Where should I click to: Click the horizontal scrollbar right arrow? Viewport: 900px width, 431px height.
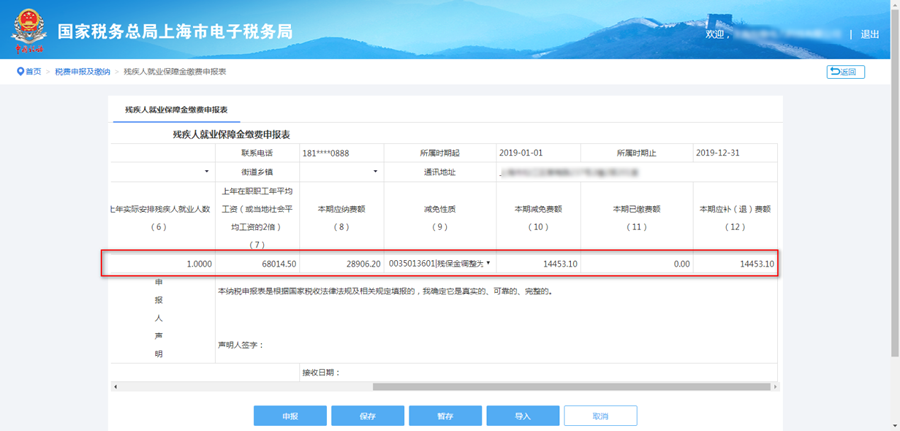(775, 386)
